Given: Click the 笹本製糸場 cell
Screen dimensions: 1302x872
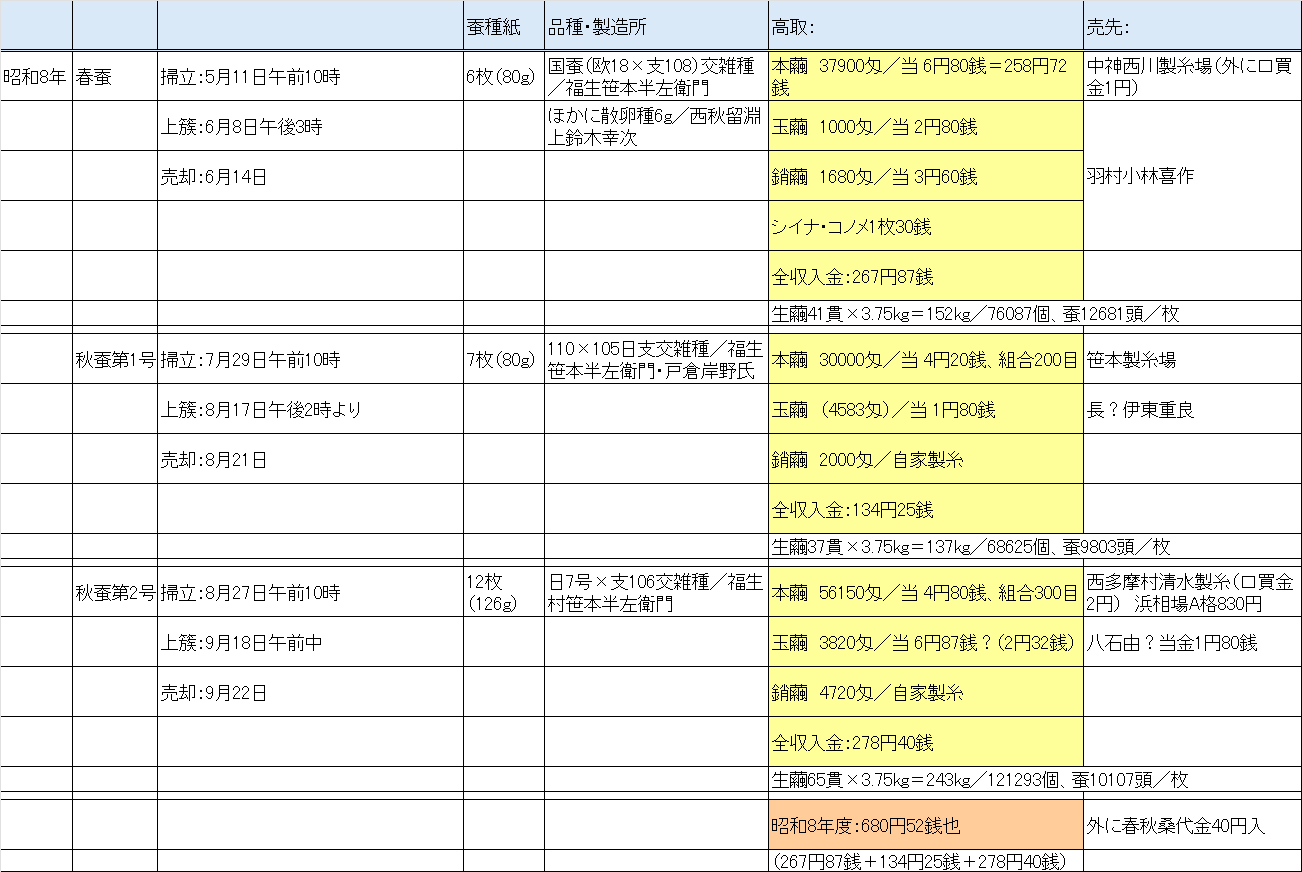Looking at the screenshot, I should point(1193,359).
